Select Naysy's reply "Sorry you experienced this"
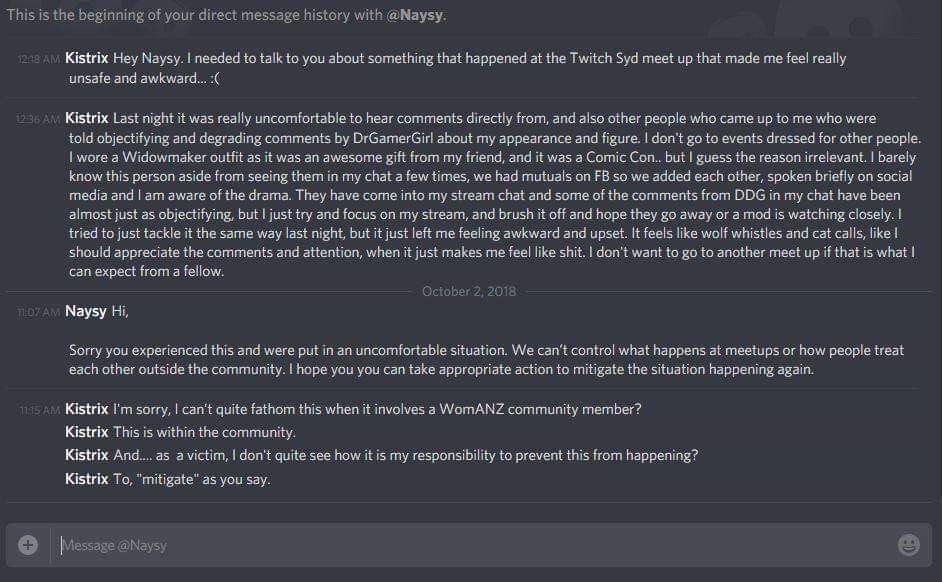Viewport: 942px width, 582px height. pyautogui.click(x=486, y=359)
